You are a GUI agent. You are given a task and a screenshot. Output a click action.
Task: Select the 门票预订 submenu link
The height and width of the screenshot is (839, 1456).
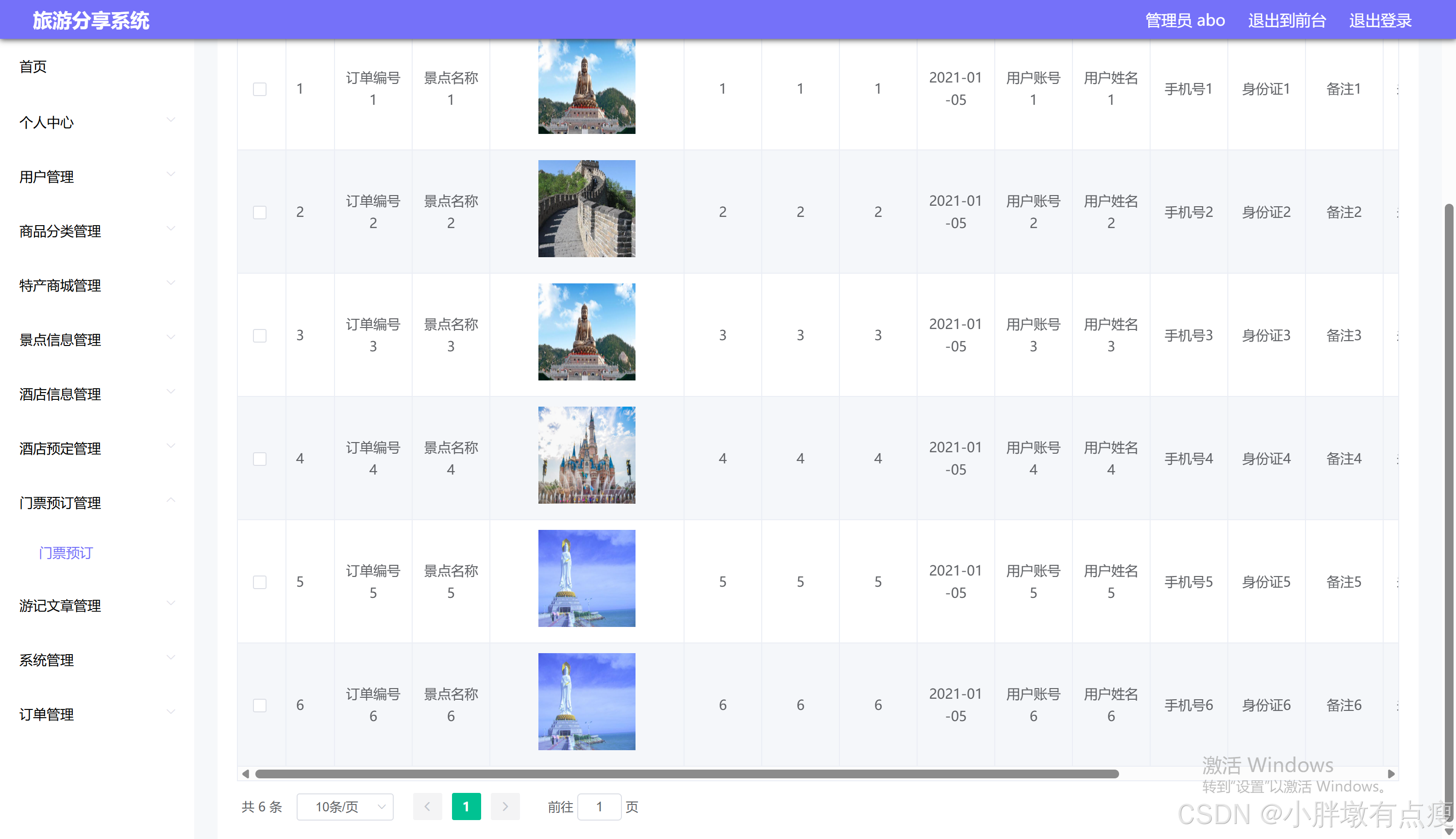(x=65, y=552)
